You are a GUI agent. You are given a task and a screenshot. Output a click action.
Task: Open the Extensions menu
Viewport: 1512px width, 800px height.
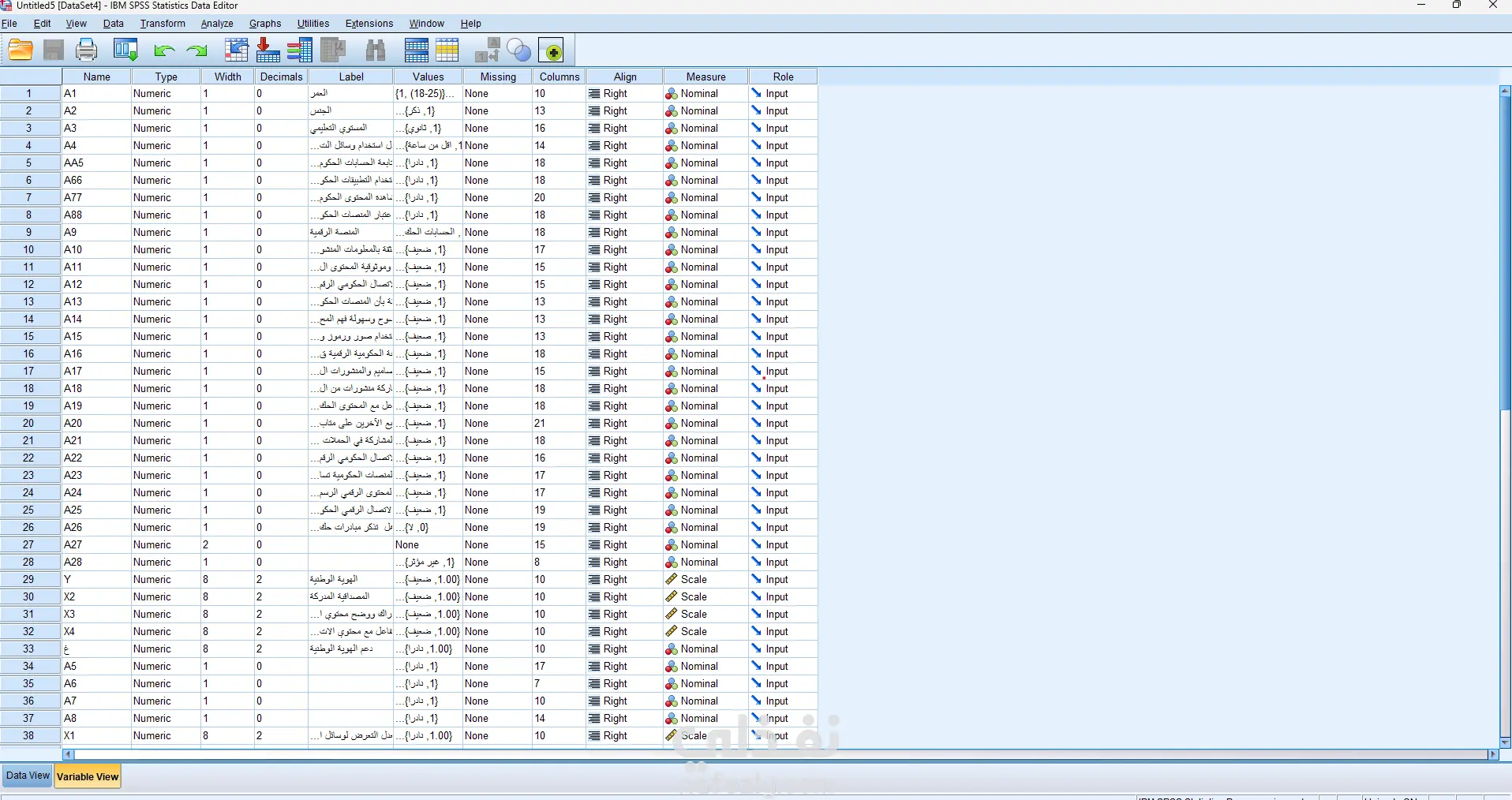[x=369, y=24]
